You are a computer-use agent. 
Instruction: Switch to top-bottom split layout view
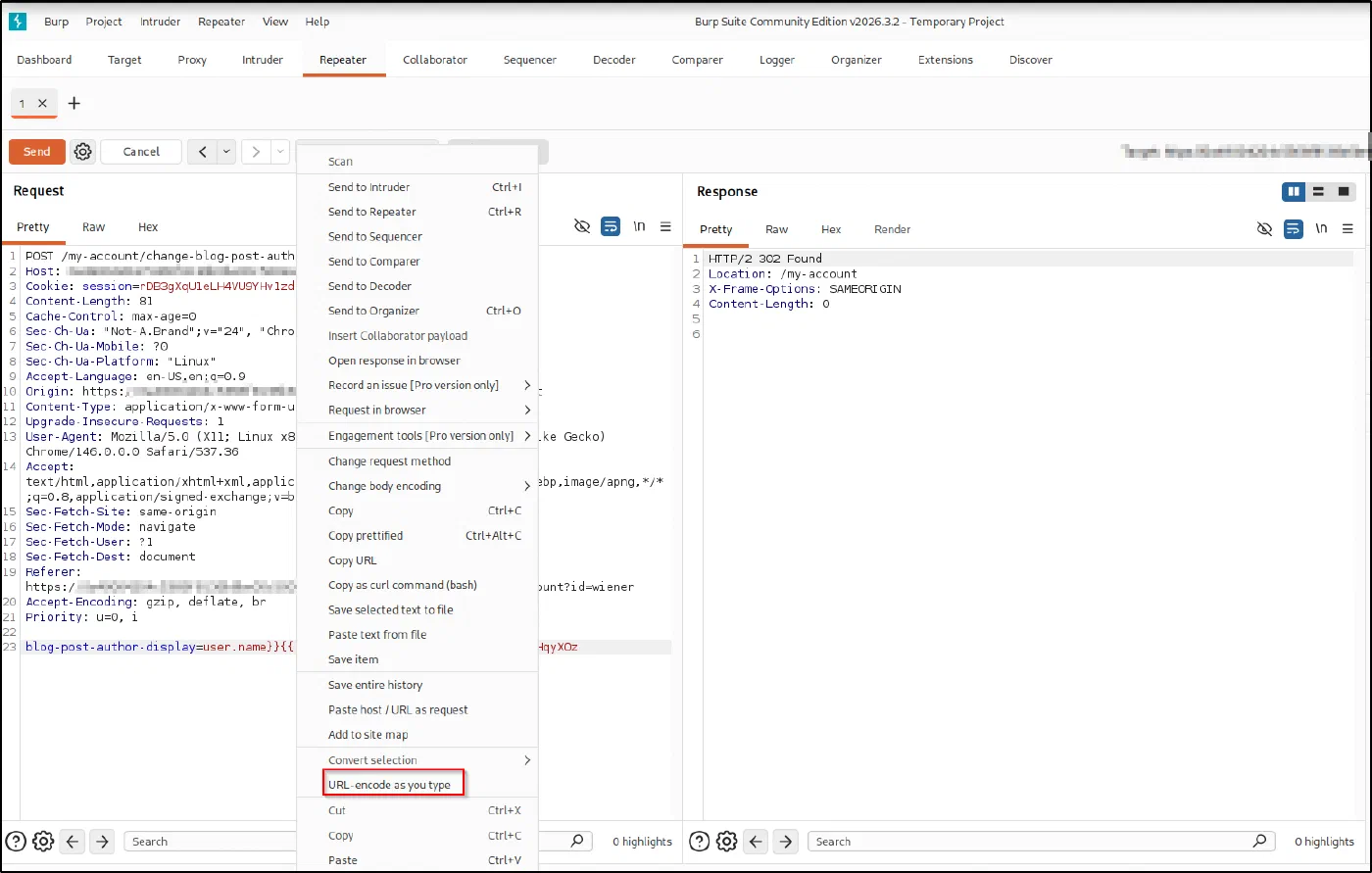[x=1318, y=192]
